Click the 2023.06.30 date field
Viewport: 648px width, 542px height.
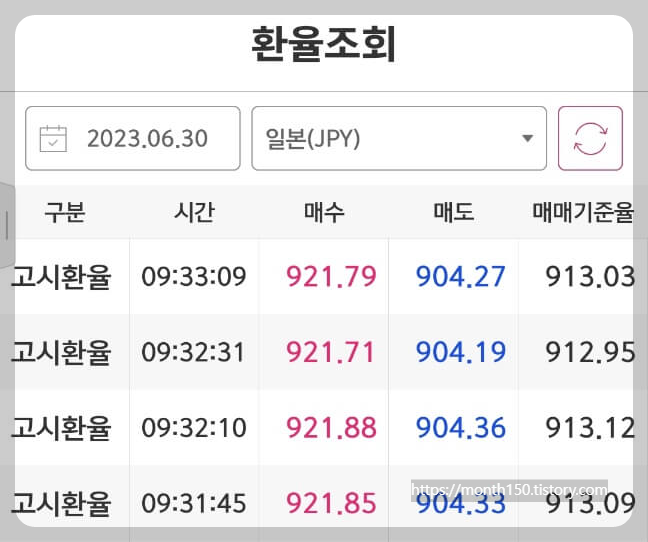[x=133, y=138]
